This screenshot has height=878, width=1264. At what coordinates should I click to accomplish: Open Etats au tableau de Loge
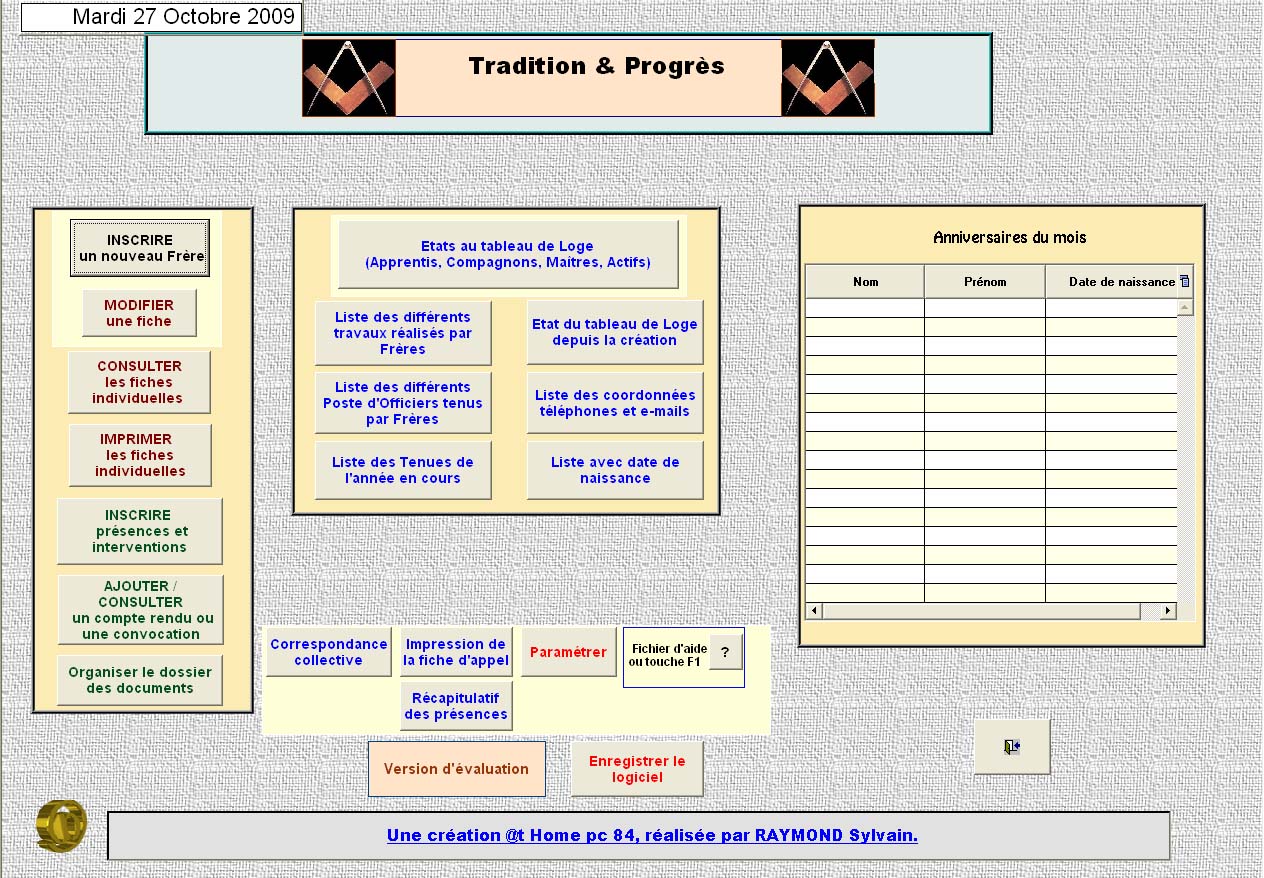click(507, 255)
